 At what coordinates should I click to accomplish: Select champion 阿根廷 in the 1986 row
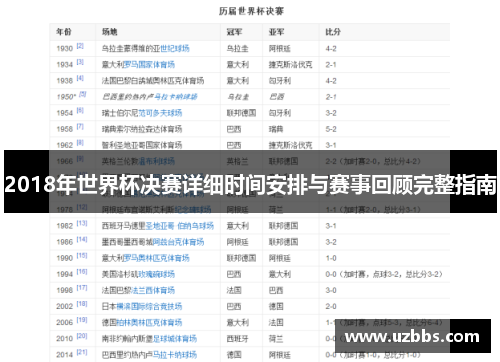pyautogui.click(x=237, y=242)
